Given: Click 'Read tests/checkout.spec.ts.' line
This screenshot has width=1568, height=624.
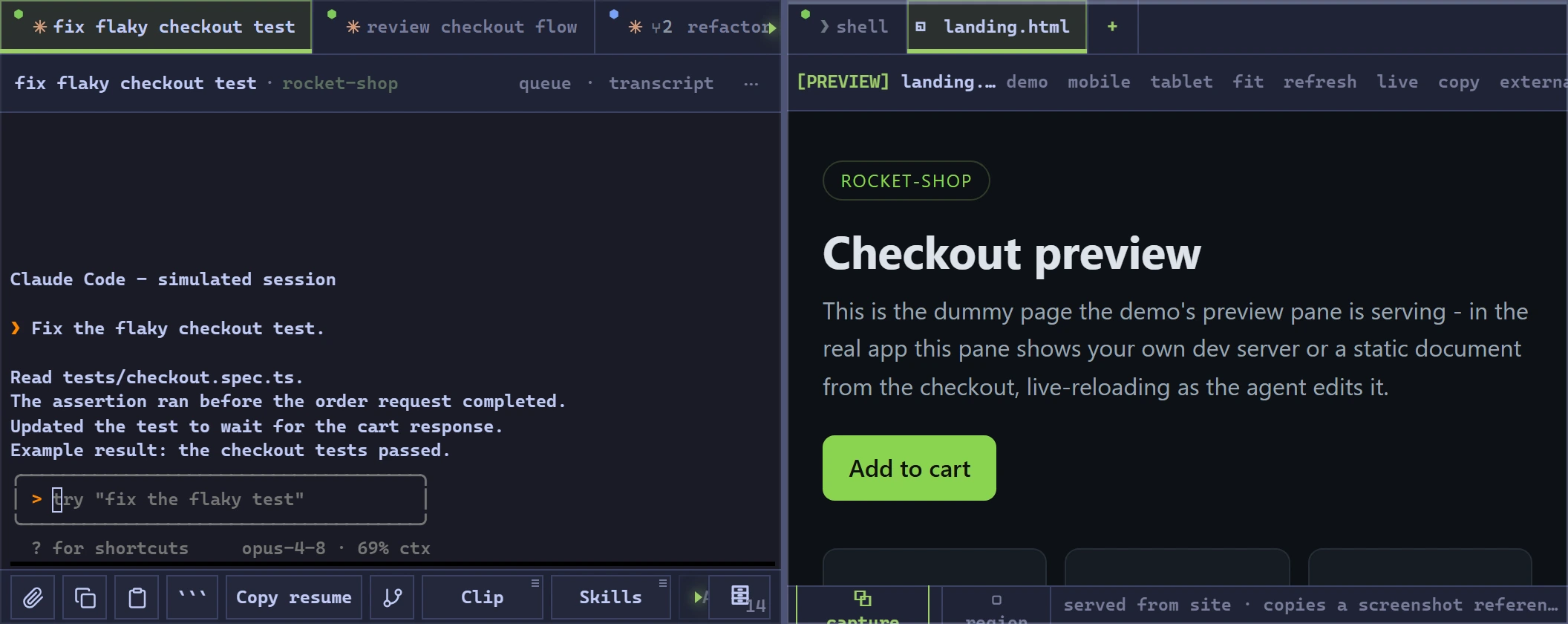Looking at the screenshot, I should pos(157,377).
